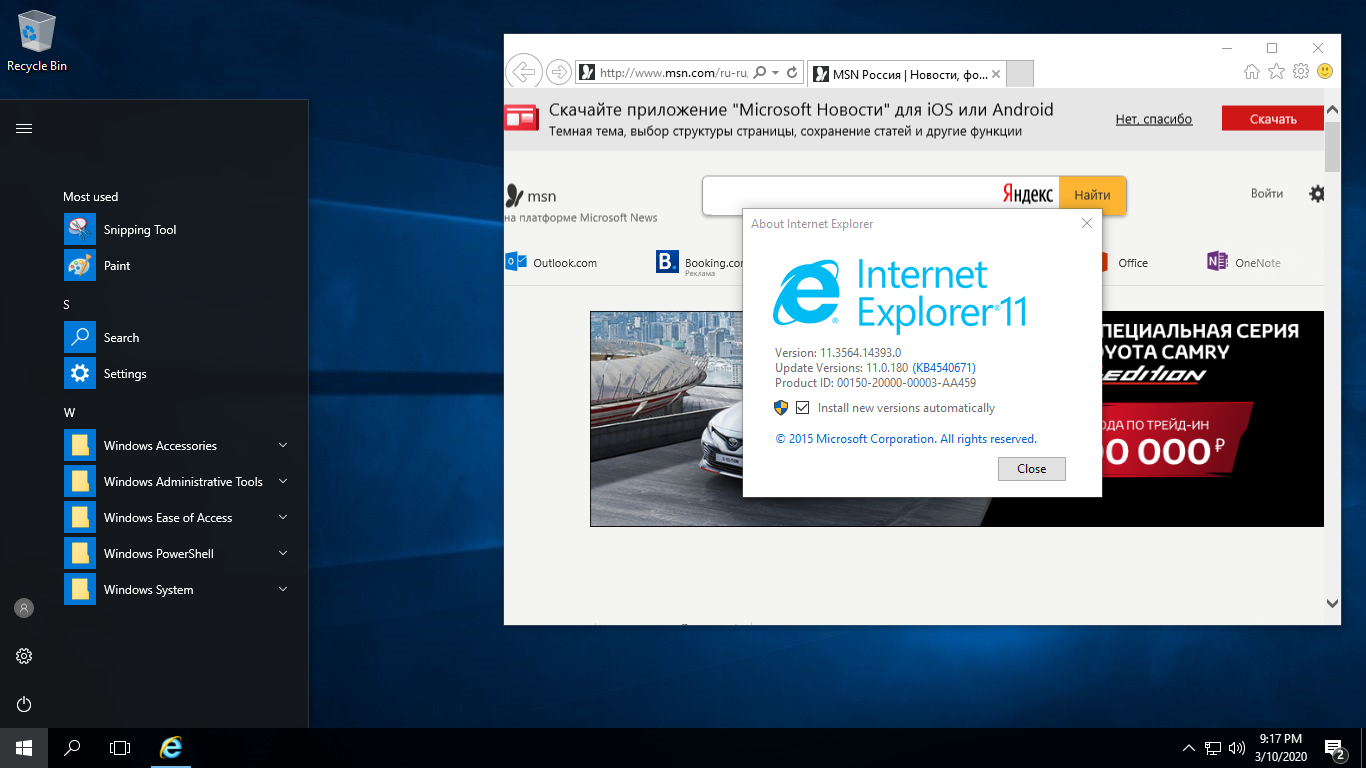The width and height of the screenshot is (1366, 768).
Task: Click the smiley feedback icon in IE
Action: point(1325,71)
